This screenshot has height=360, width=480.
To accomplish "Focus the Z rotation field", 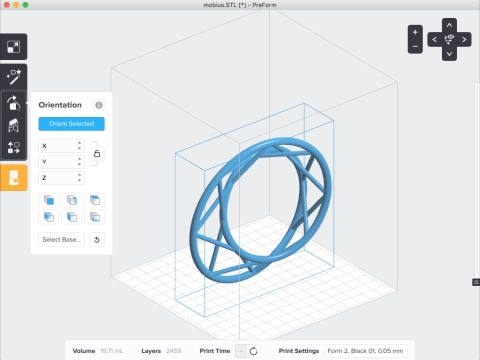I will tap(61, 178).
